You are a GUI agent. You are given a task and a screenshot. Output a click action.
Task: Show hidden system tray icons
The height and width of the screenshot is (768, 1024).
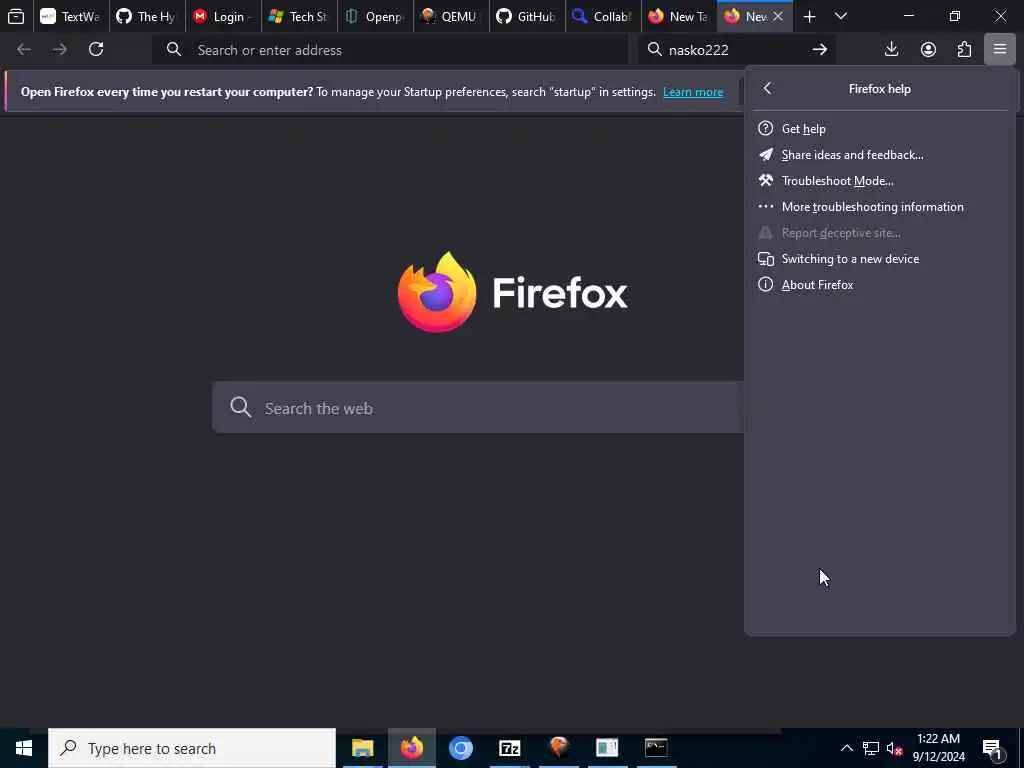click(846, 748)
